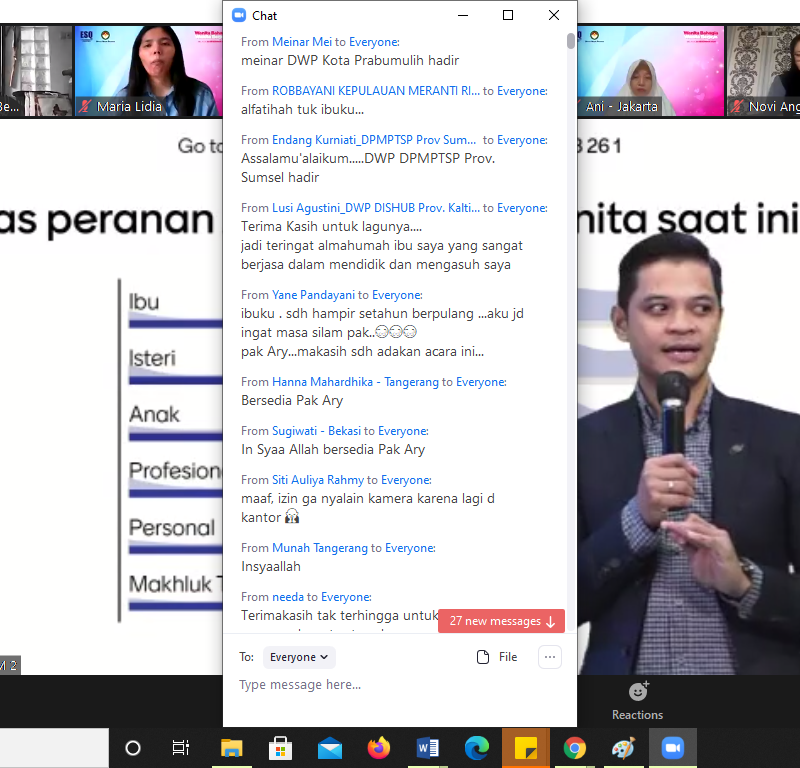
Task: Expand the 'Everyone' recipient dropdown
Action: tap(300, 657)
